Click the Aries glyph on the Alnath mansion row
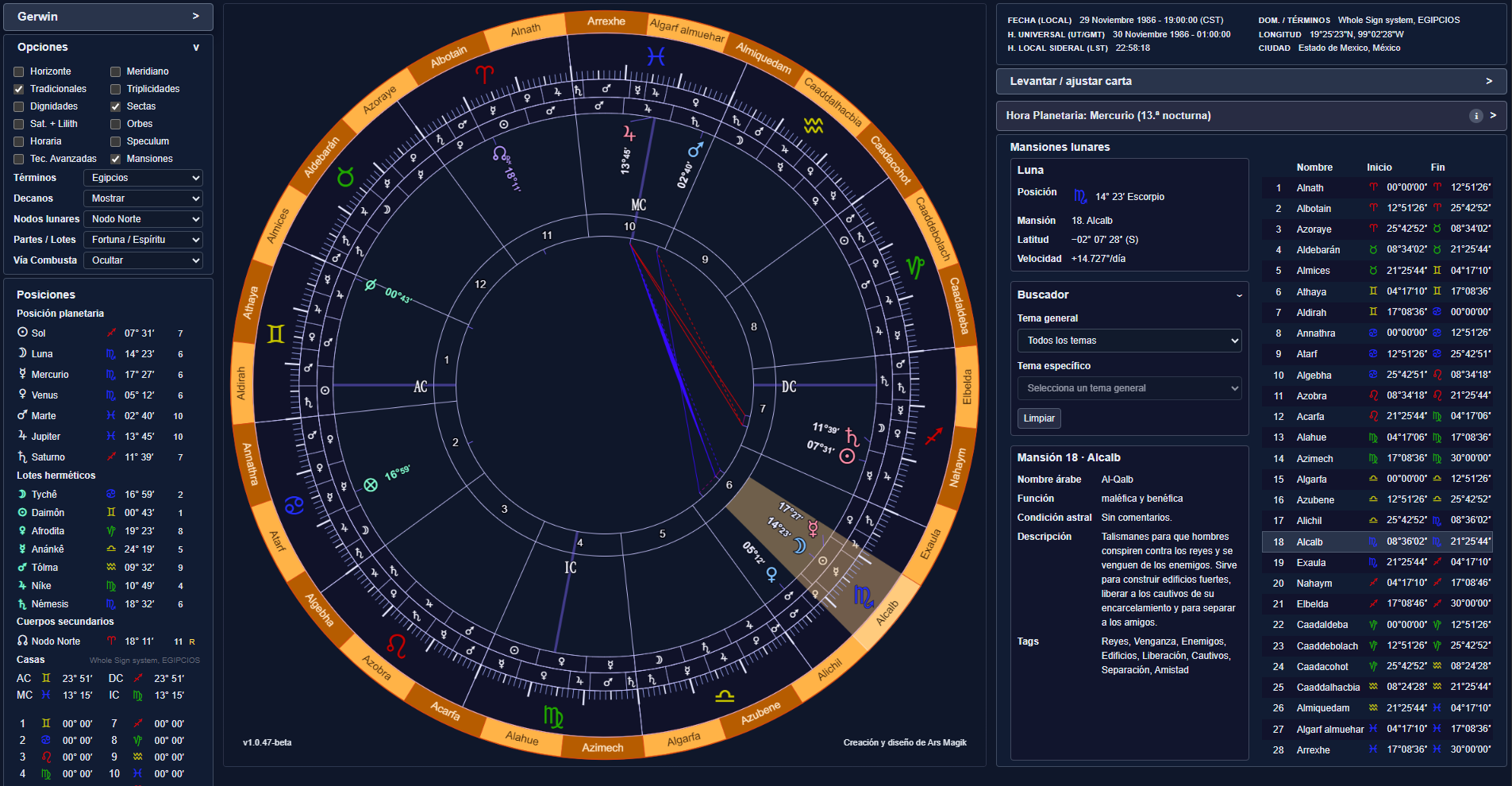 point(1374,187)
